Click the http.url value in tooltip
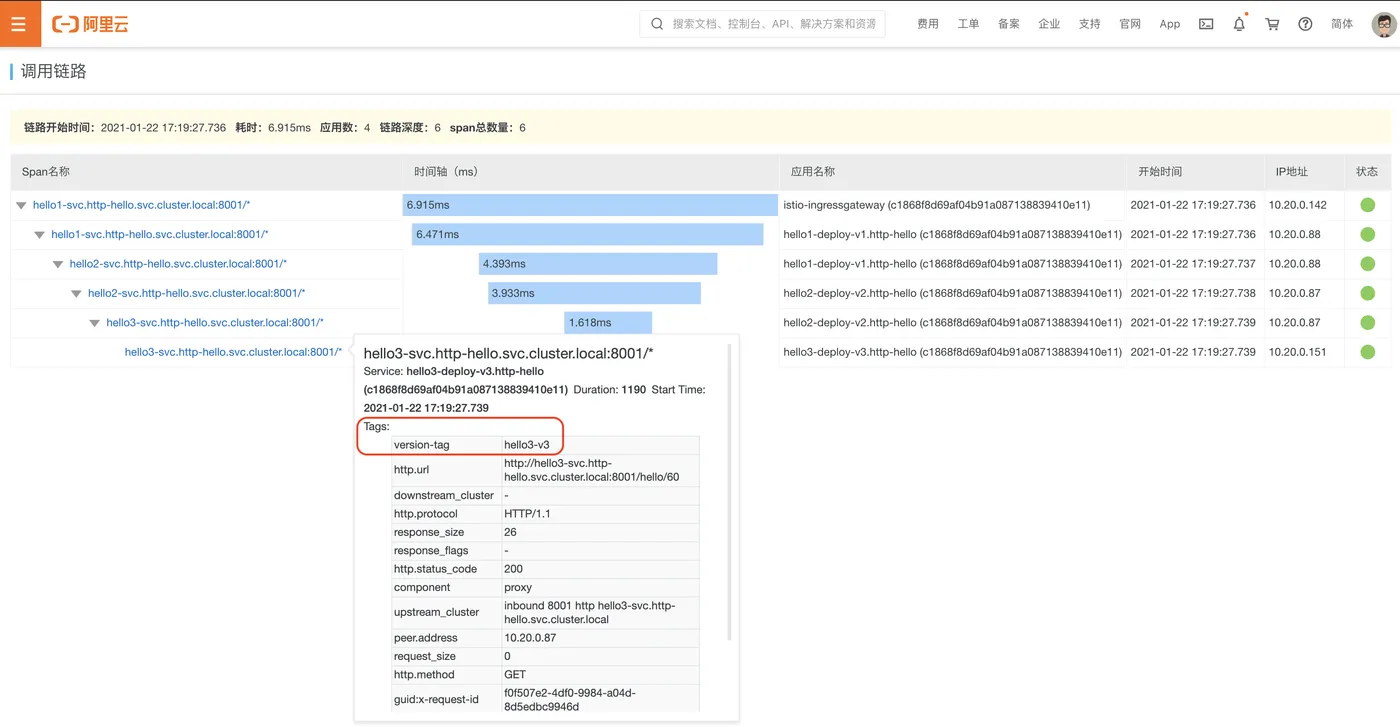1400x727 pixels. click(592, 470)
